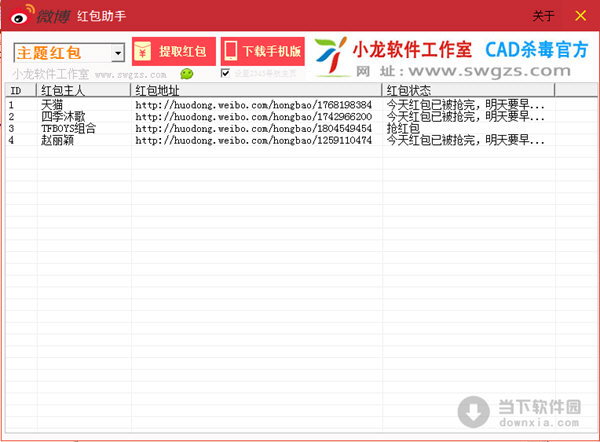Click the green WeChat icon
Image resolution: width=600 pixels, height=442 pixels.
pos(187,74)
